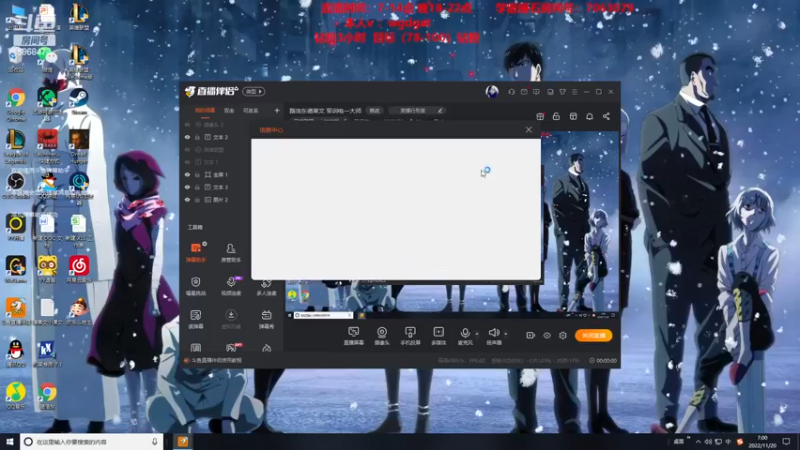
Task: Click the preview eye icon beside the settings gear
Action: tap(547, 335)
